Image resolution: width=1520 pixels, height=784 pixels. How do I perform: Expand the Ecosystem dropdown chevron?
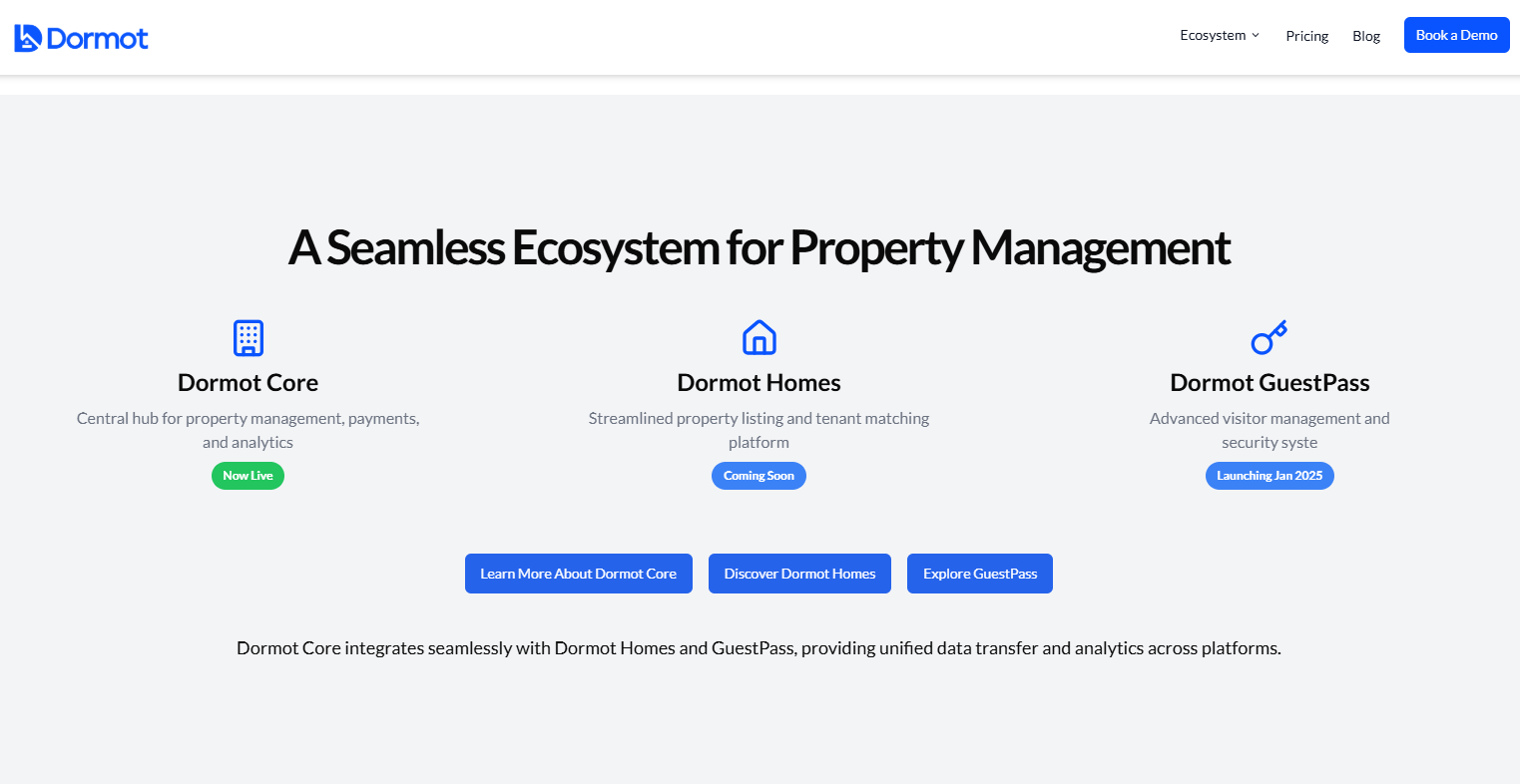click(1256, 35)
